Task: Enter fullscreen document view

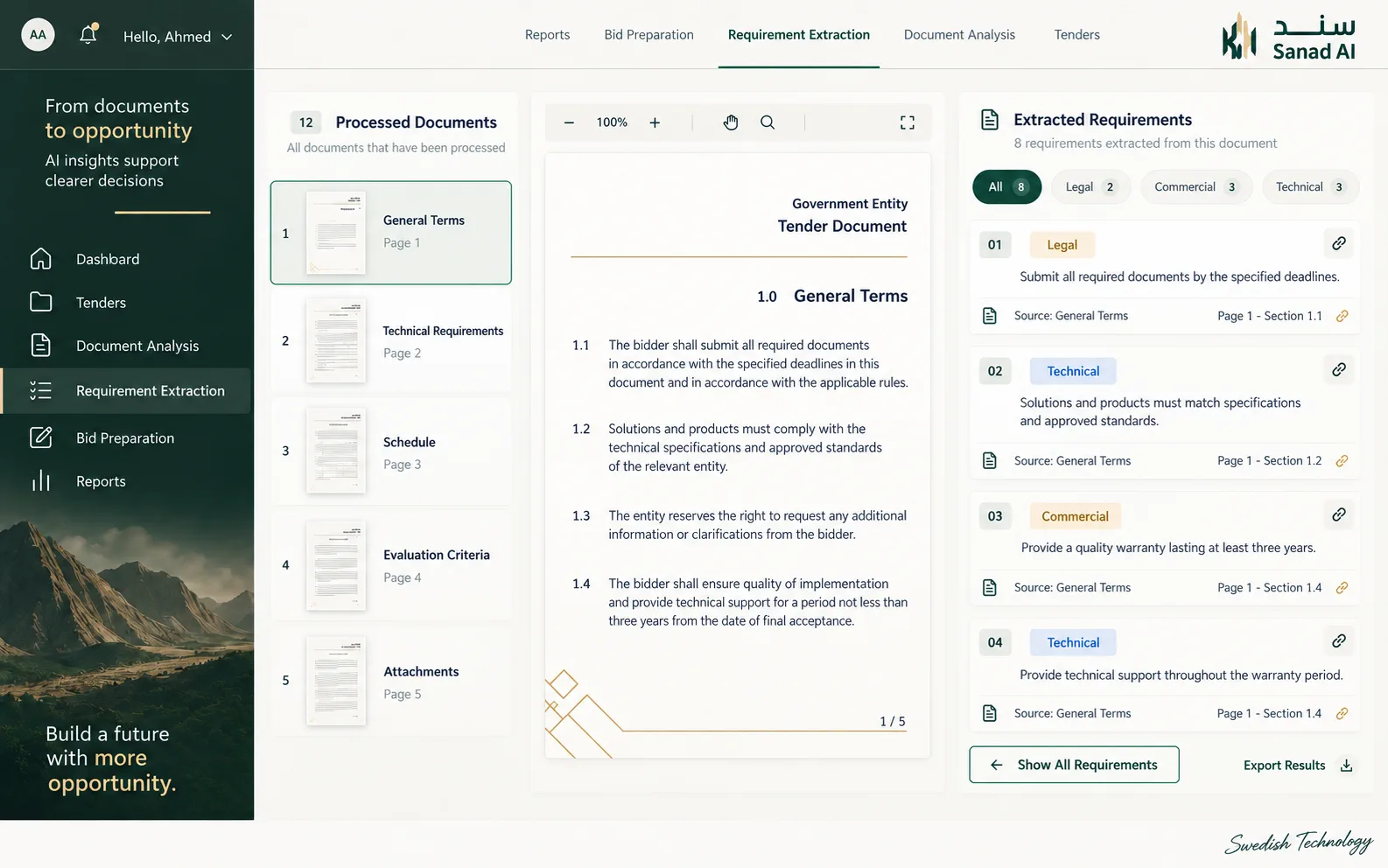Action: click(x=908, y=122)
